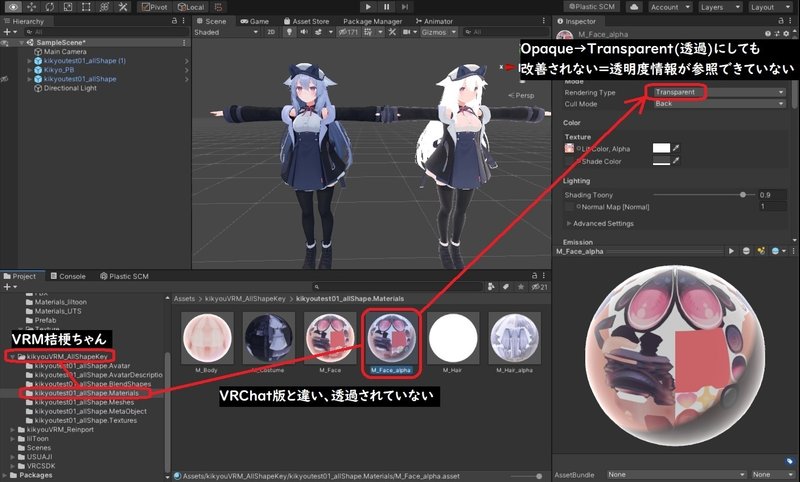Toggle hidden objects count 171
The image size is (800, 482).
(349, 32)
